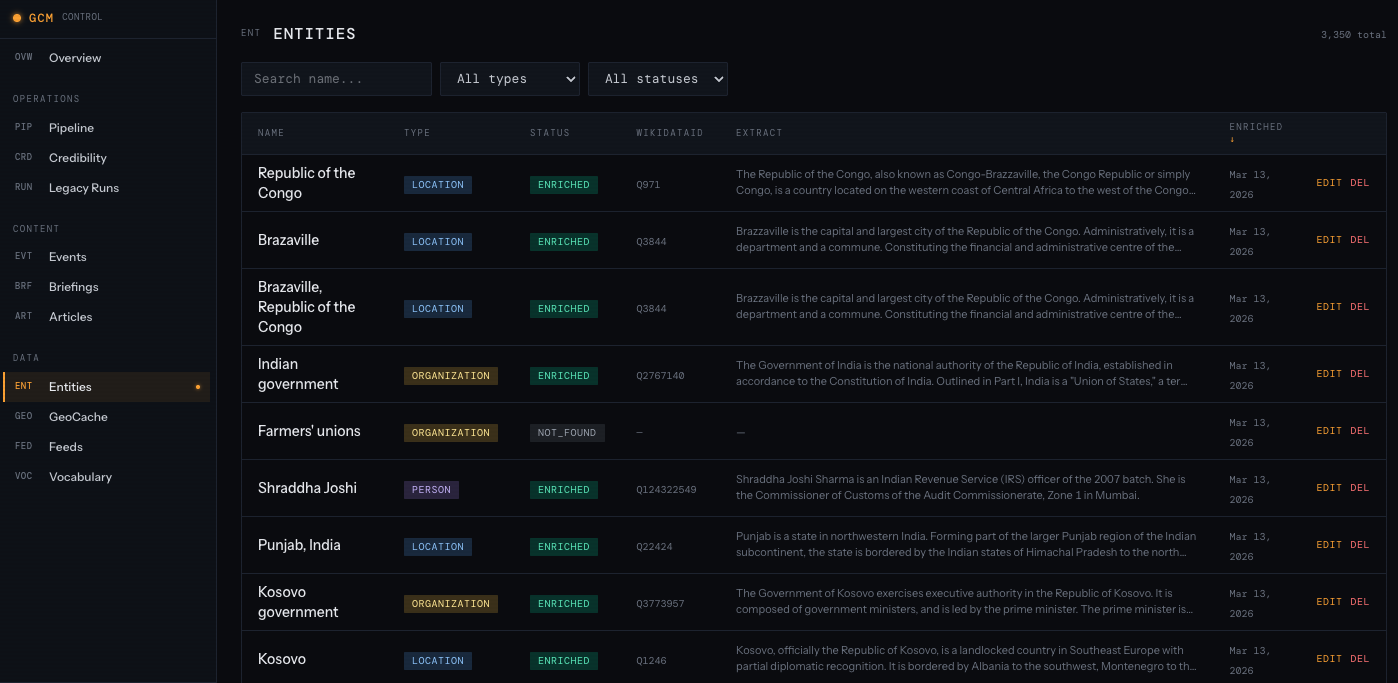This screenshot has width=1398, height=683.
Task: Click inside the Search name field
Action: 336,78
